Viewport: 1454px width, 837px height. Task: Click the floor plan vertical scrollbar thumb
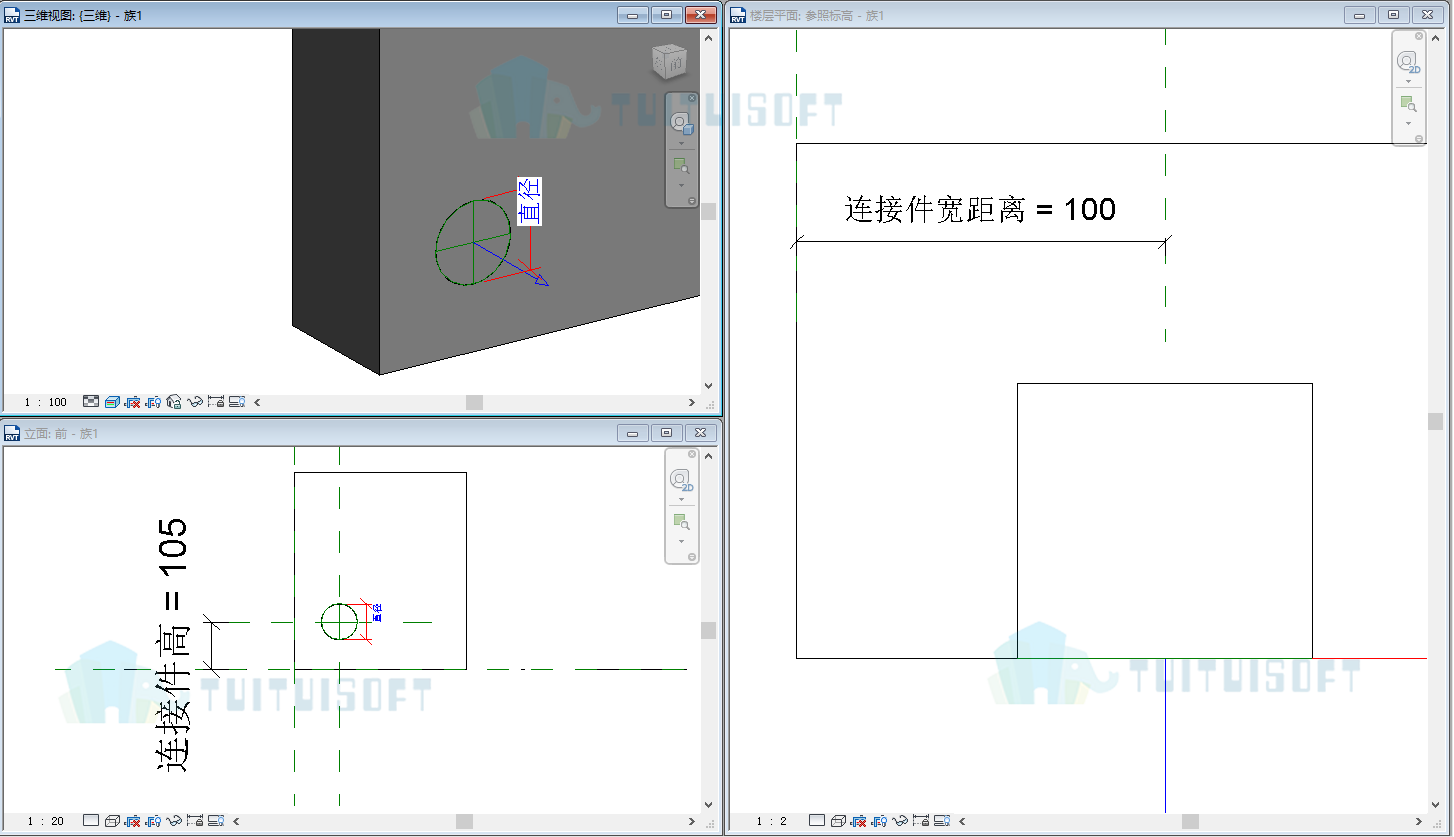(1436, 421)
